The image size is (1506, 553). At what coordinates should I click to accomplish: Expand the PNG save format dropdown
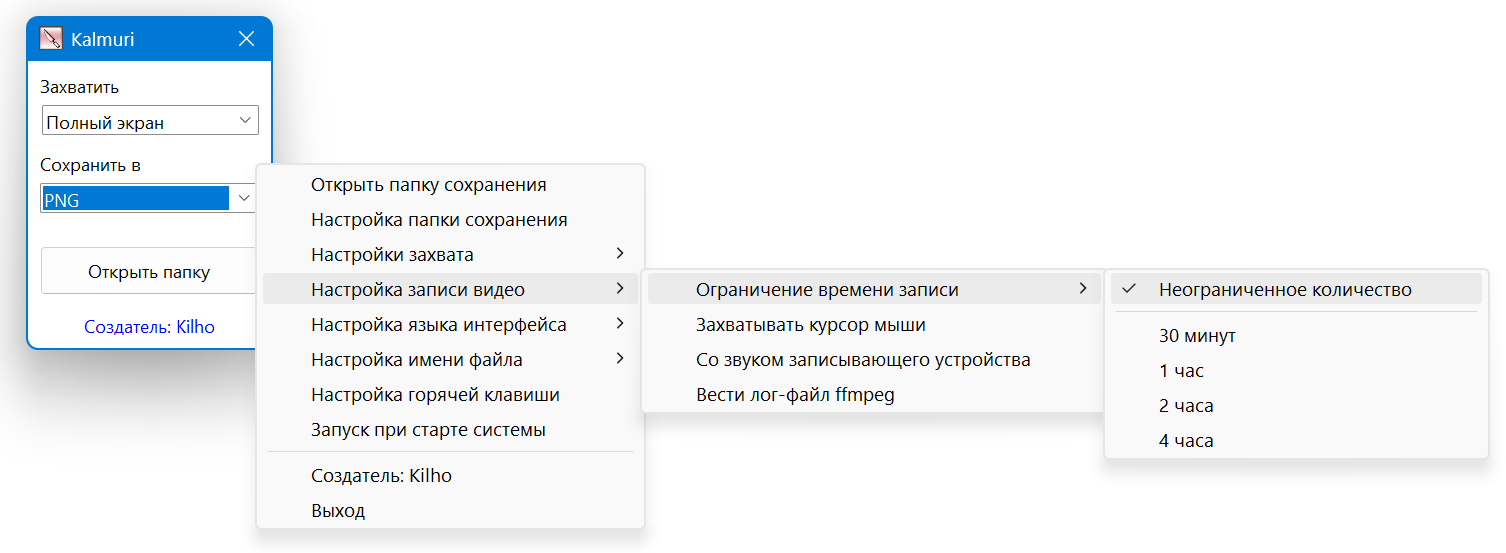pyautogui.click(x=244, y=199)
